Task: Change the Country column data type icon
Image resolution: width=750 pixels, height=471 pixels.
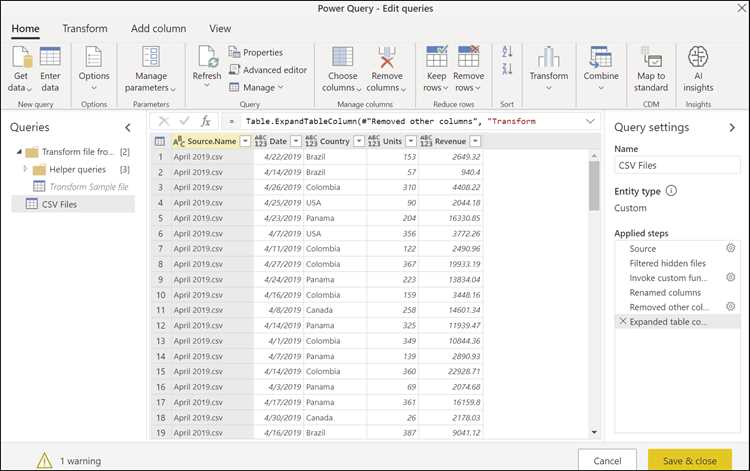Action: [x=311, y=141]
